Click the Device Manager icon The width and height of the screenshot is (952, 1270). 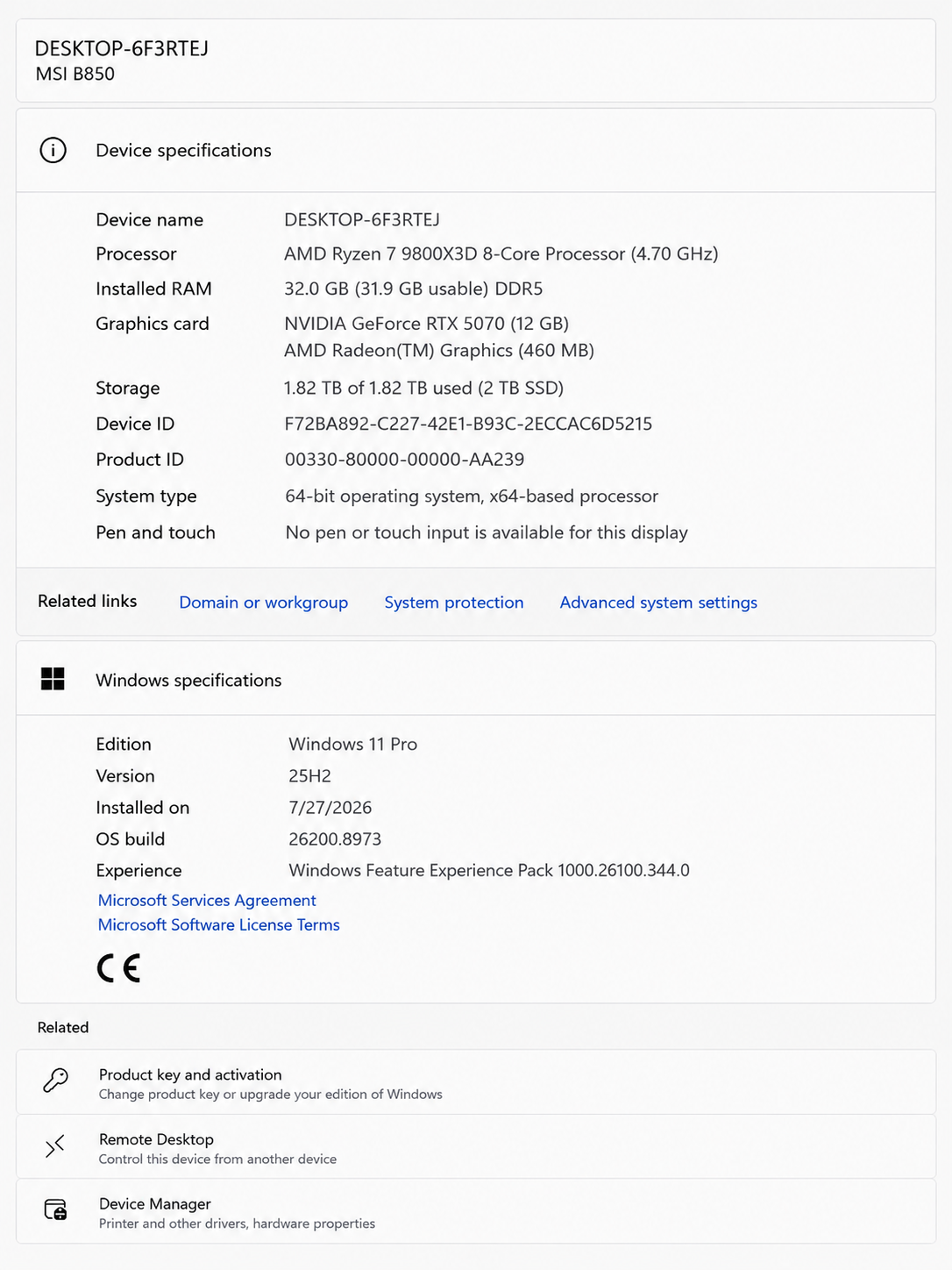click(x=55, y=1210)
